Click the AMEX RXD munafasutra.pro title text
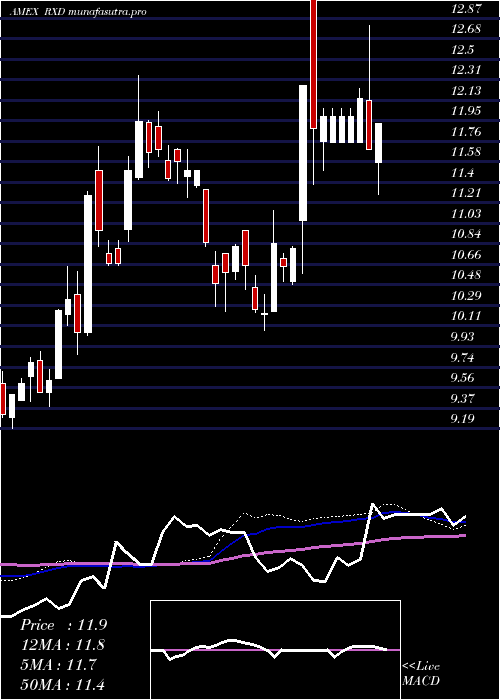 (x=78, y=12)
